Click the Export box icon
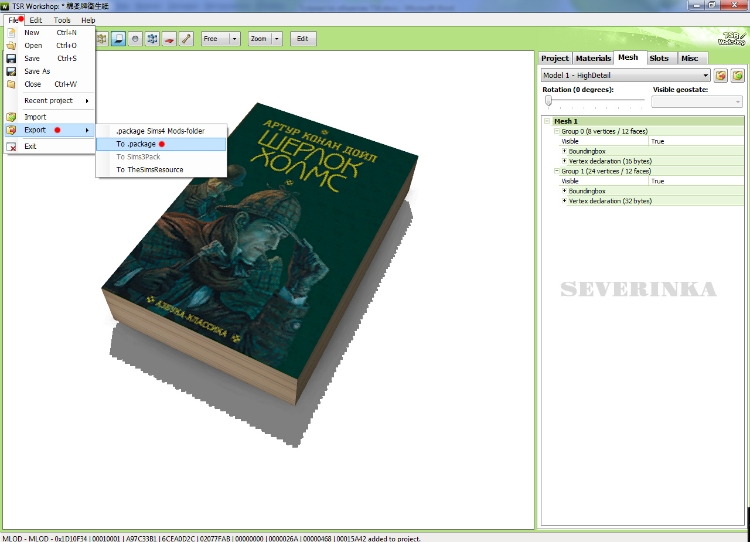 [x=11, y=130]
